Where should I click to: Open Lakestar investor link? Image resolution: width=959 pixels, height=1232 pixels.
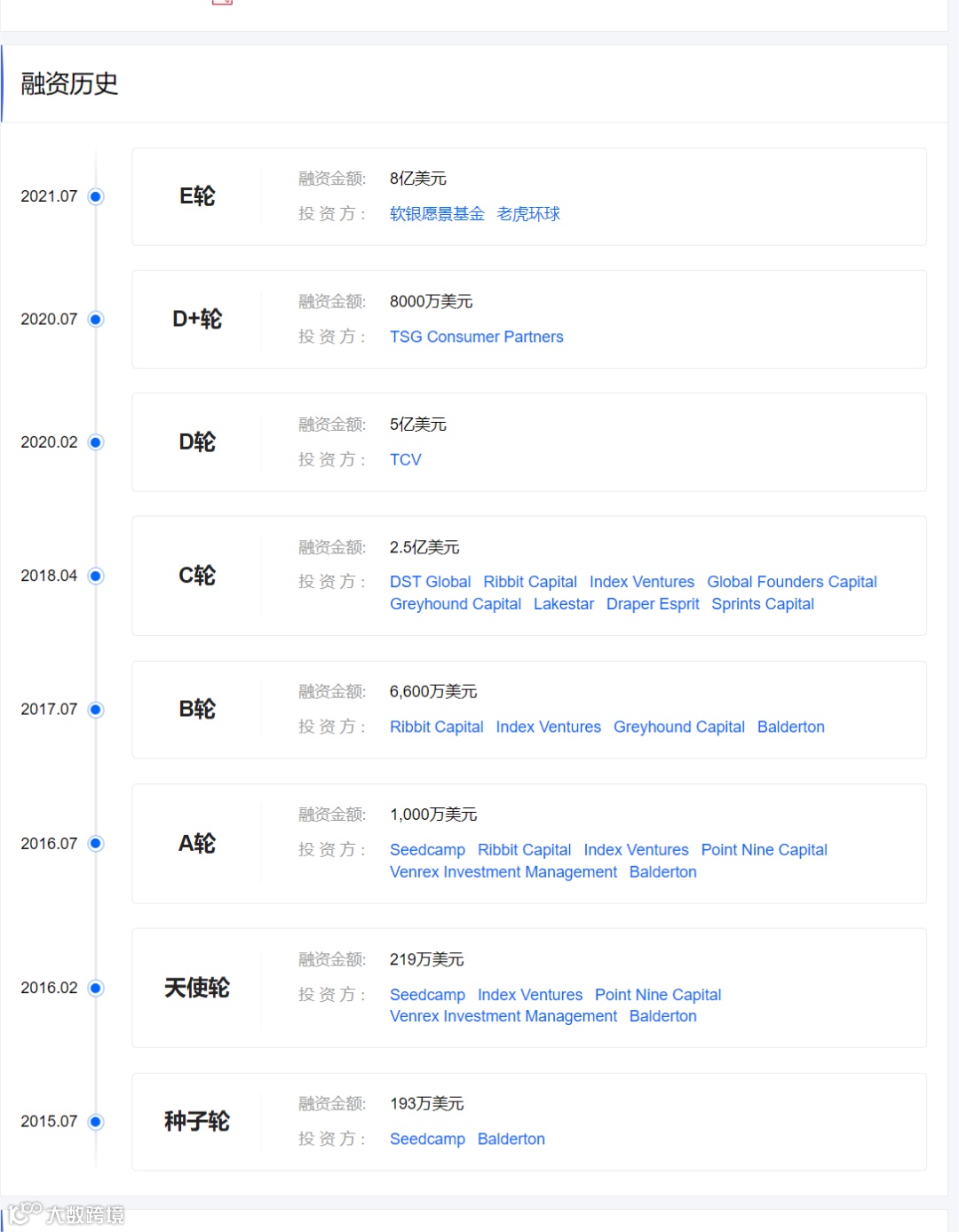[x=564, y=604]
